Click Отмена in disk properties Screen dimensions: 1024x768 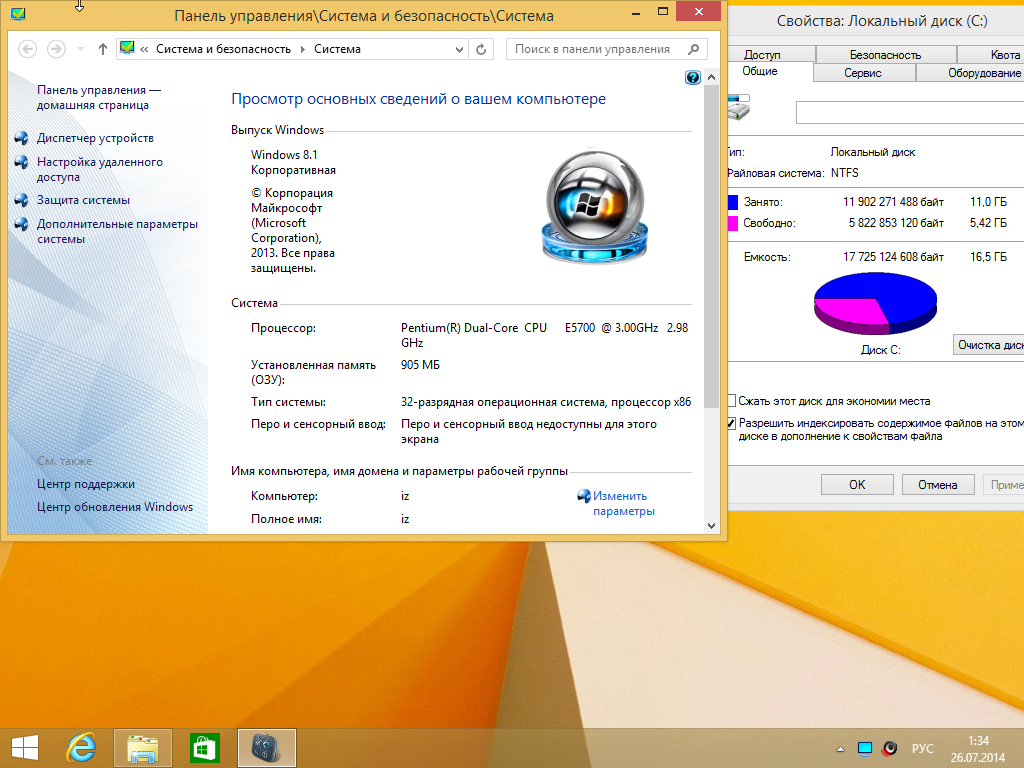point(938,485)
